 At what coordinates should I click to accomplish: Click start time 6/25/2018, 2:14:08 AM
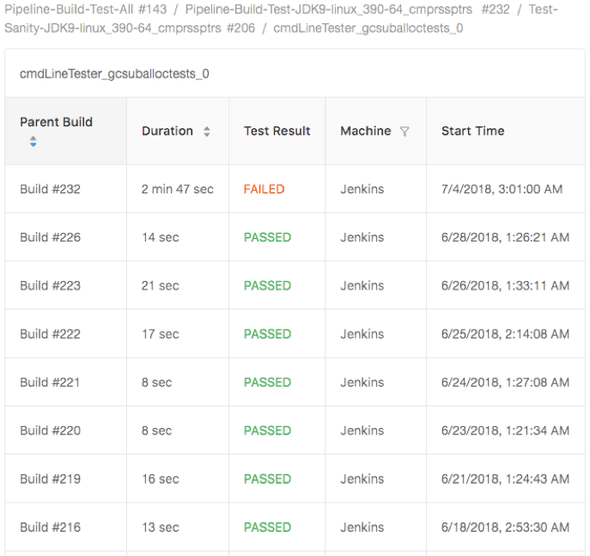505,334
